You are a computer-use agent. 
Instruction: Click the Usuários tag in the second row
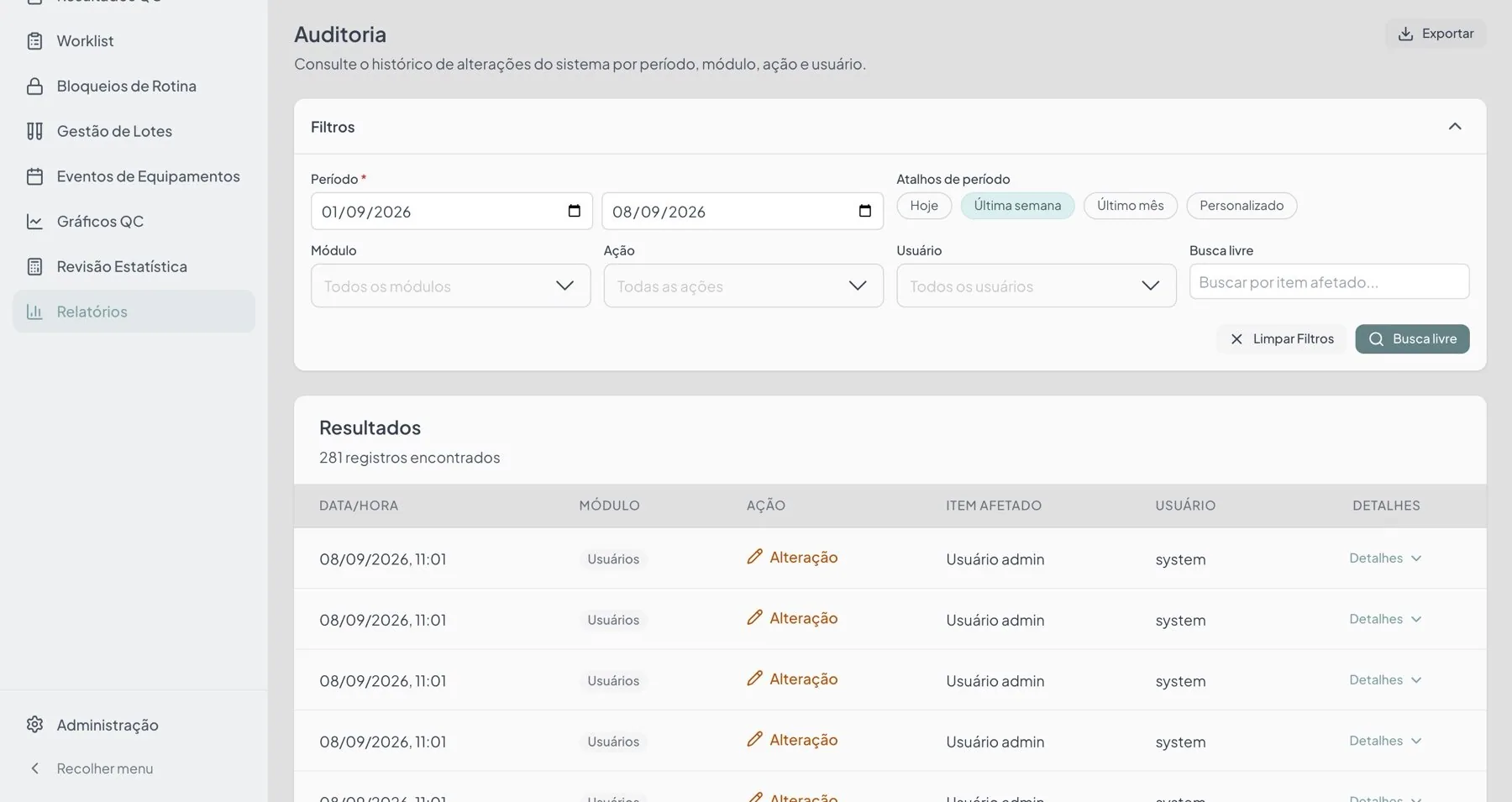pyautogui.click(x=613, y=620)
